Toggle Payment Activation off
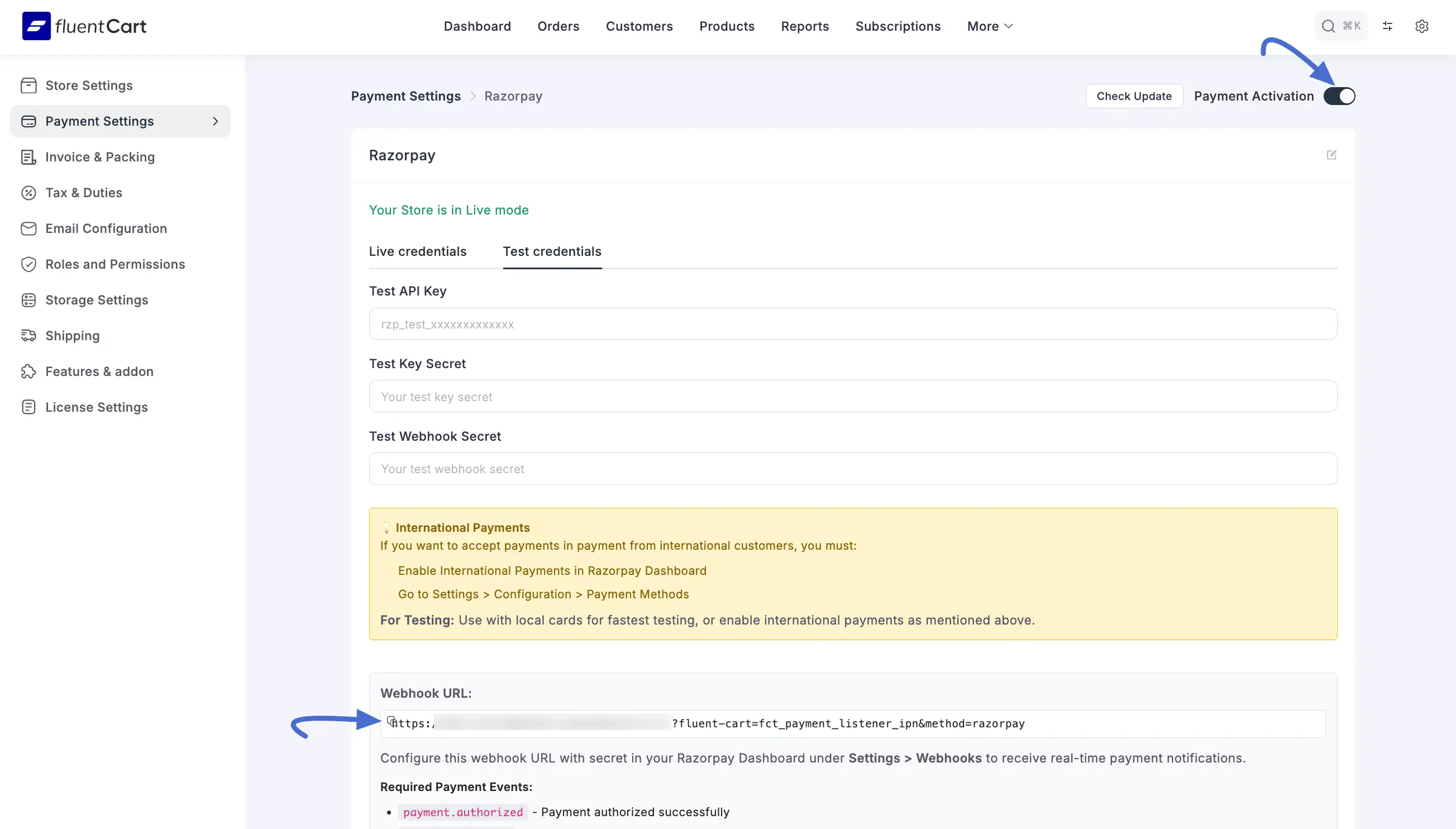1456x829 pixels. 1339,96
